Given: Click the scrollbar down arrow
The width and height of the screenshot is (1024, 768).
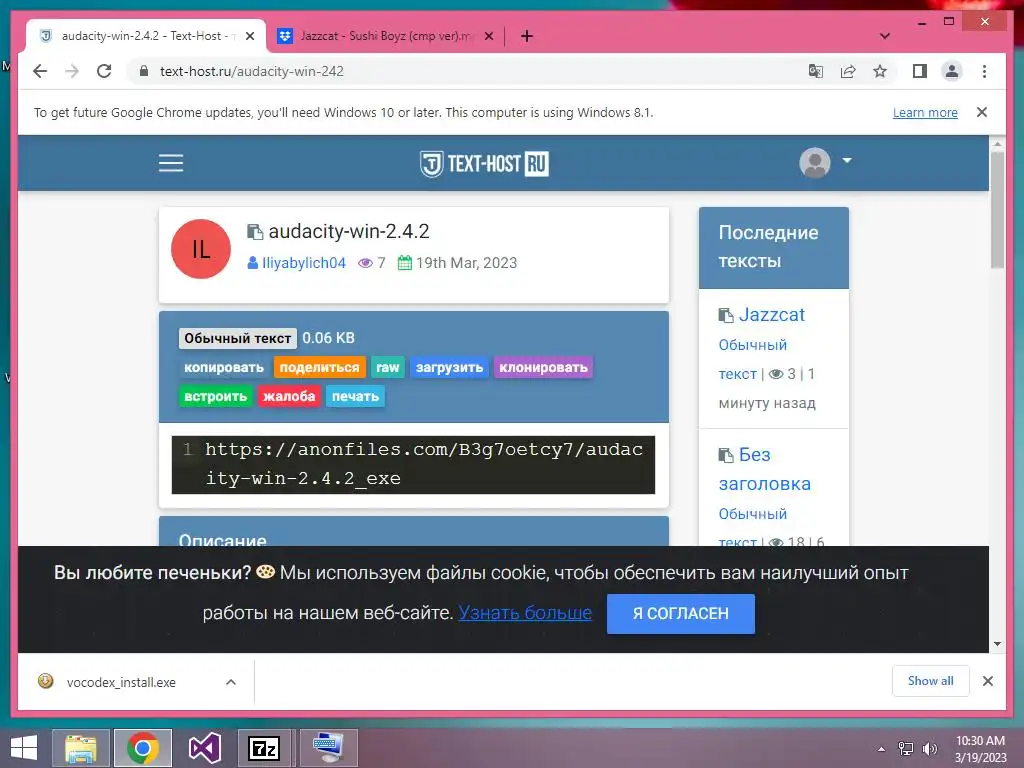Looking at the screenshot, I should (x=997, y=644).
